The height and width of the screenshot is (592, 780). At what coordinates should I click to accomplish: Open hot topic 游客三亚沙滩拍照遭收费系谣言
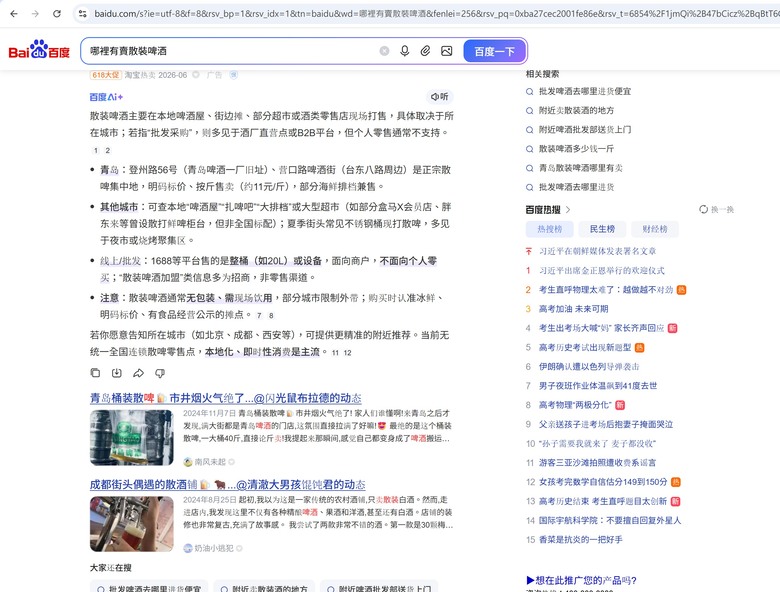[x=597, y=463]
